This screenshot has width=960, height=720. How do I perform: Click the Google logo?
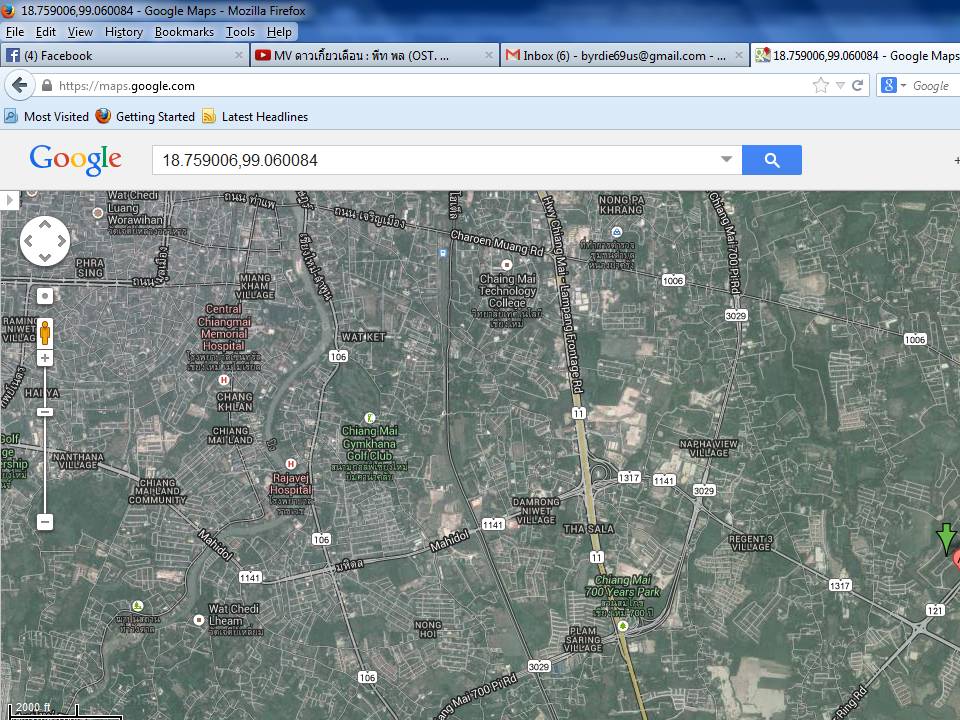(x=75, y=160)
